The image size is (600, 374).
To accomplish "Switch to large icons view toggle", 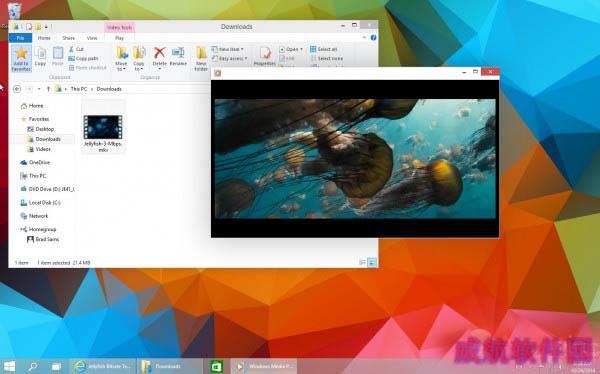I will click(372, 262).
